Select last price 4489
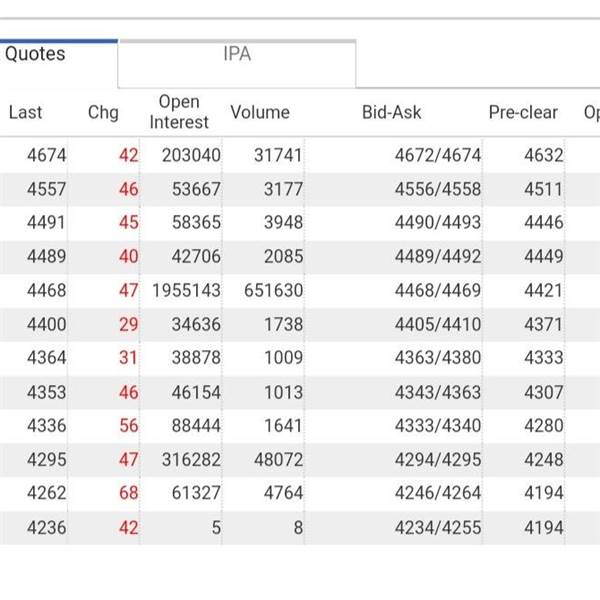Screen dimensions: 600x600 click(46, 256)
